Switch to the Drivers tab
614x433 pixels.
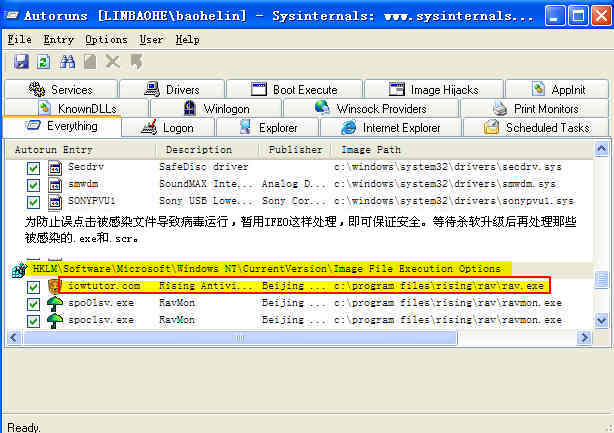[172, 89]
